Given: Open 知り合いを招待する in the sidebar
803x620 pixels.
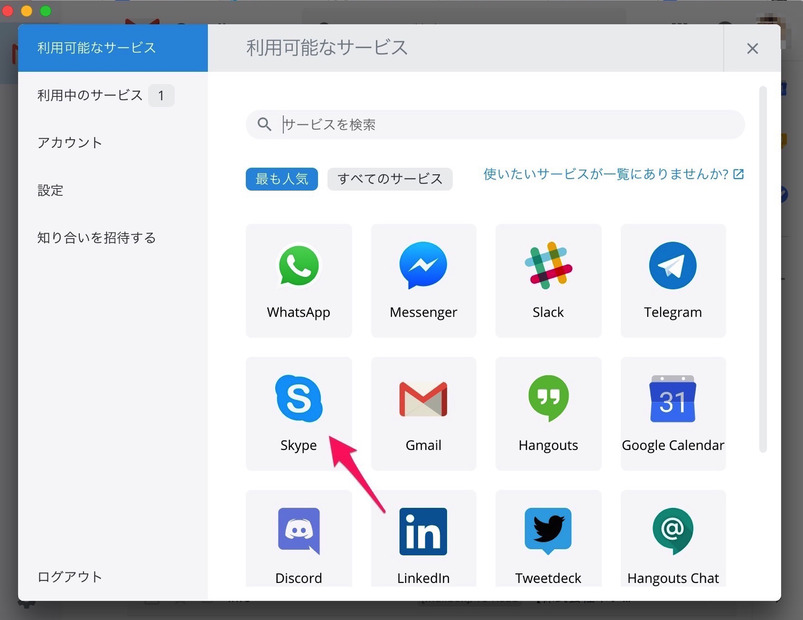Looking at the screenshot, I should click(x=113, y=238).
